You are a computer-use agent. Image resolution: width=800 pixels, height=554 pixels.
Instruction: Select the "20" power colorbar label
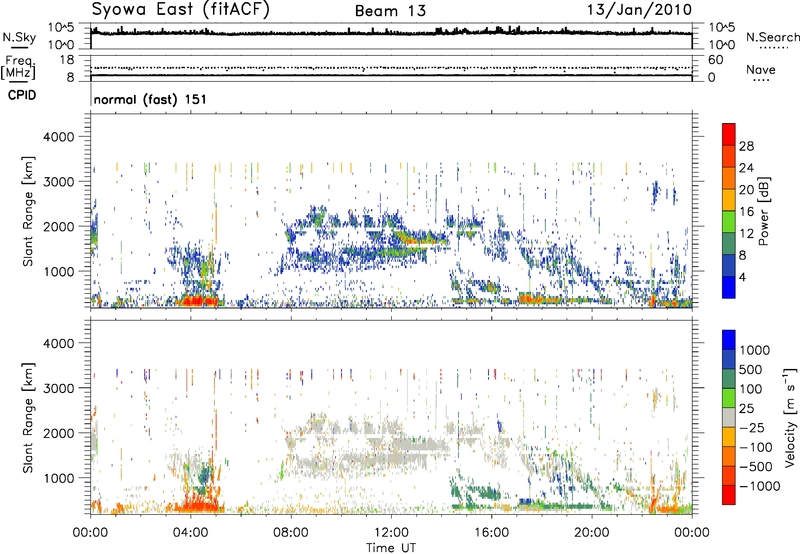pos(746,190)
